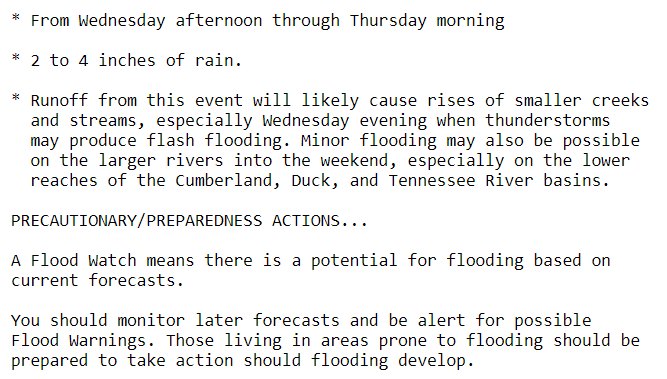Viewport: 667px width, 379px height.
Task: Click the word 'Wednesday' in the first bullet line
Action: (122, 21)
